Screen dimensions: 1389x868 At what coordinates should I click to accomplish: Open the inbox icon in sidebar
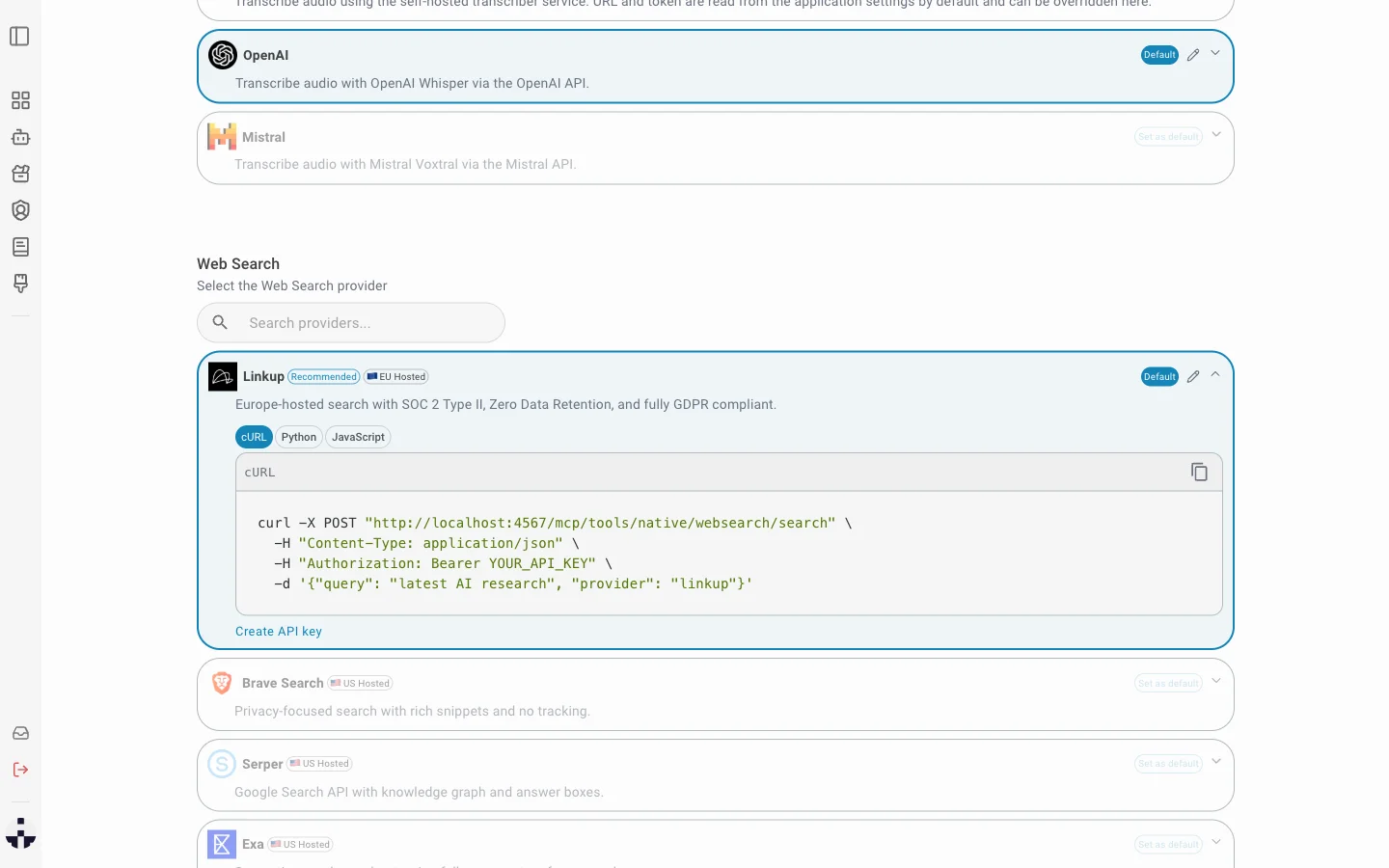(20, 733)
